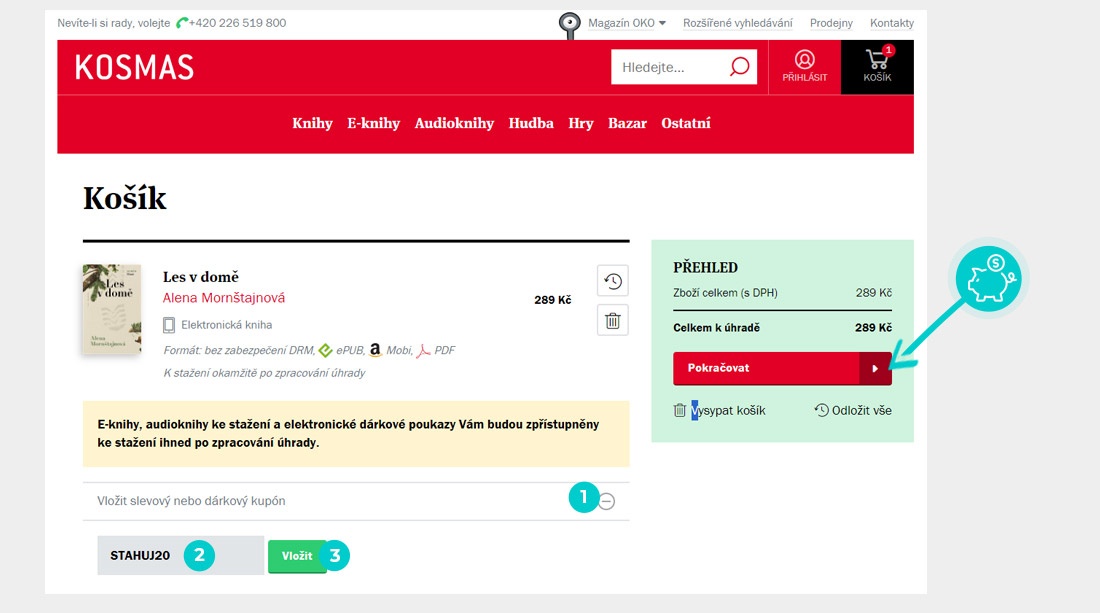Open Les v domě book cover thumbnail

[111, 309]
